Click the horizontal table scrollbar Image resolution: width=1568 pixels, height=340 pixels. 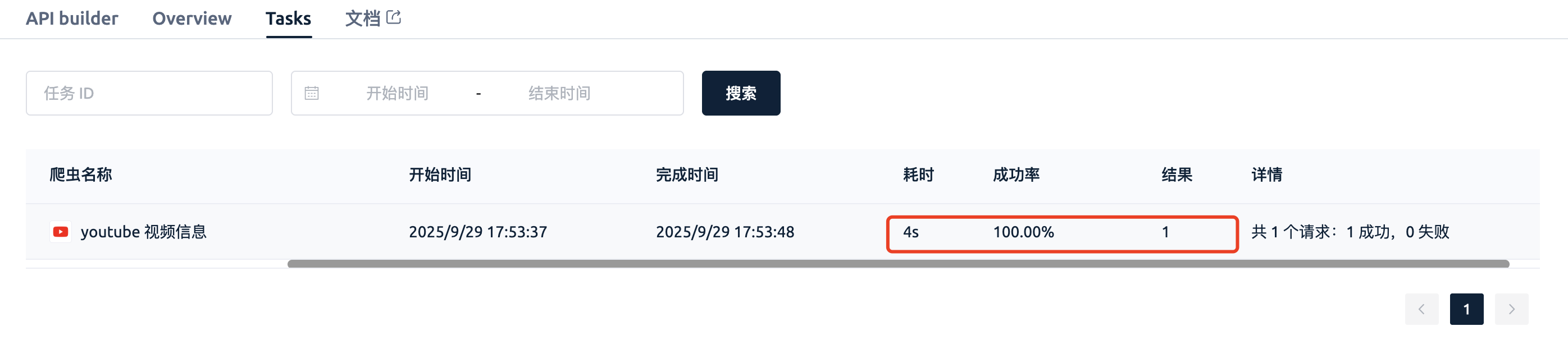coord(898,264)
